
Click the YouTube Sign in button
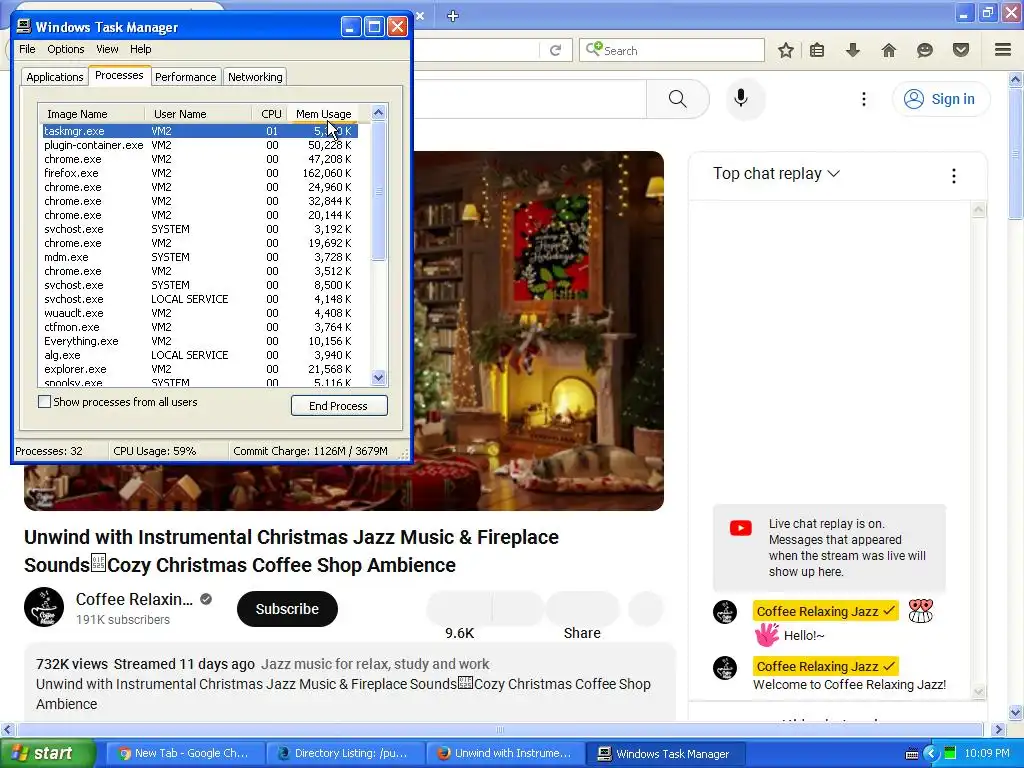940,99
